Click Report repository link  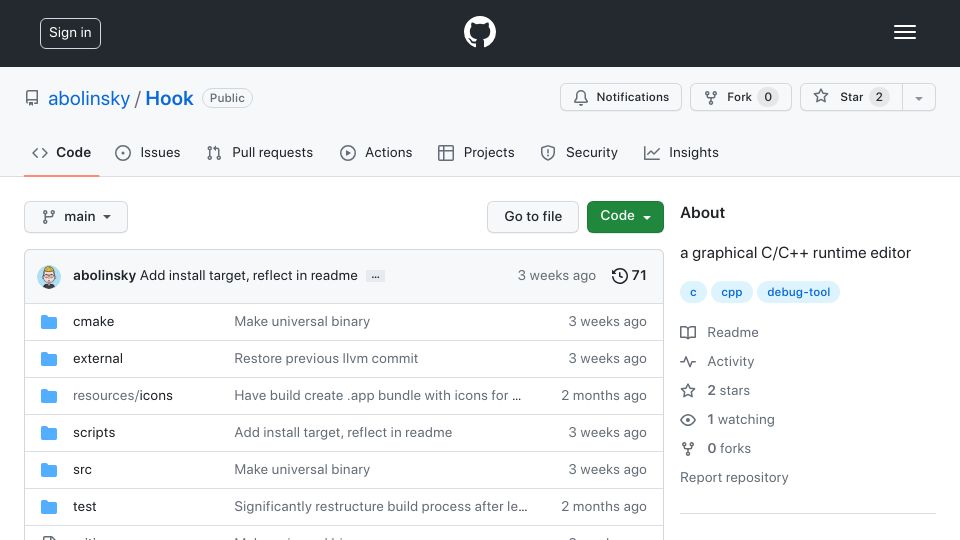click(x=734, y=478)
